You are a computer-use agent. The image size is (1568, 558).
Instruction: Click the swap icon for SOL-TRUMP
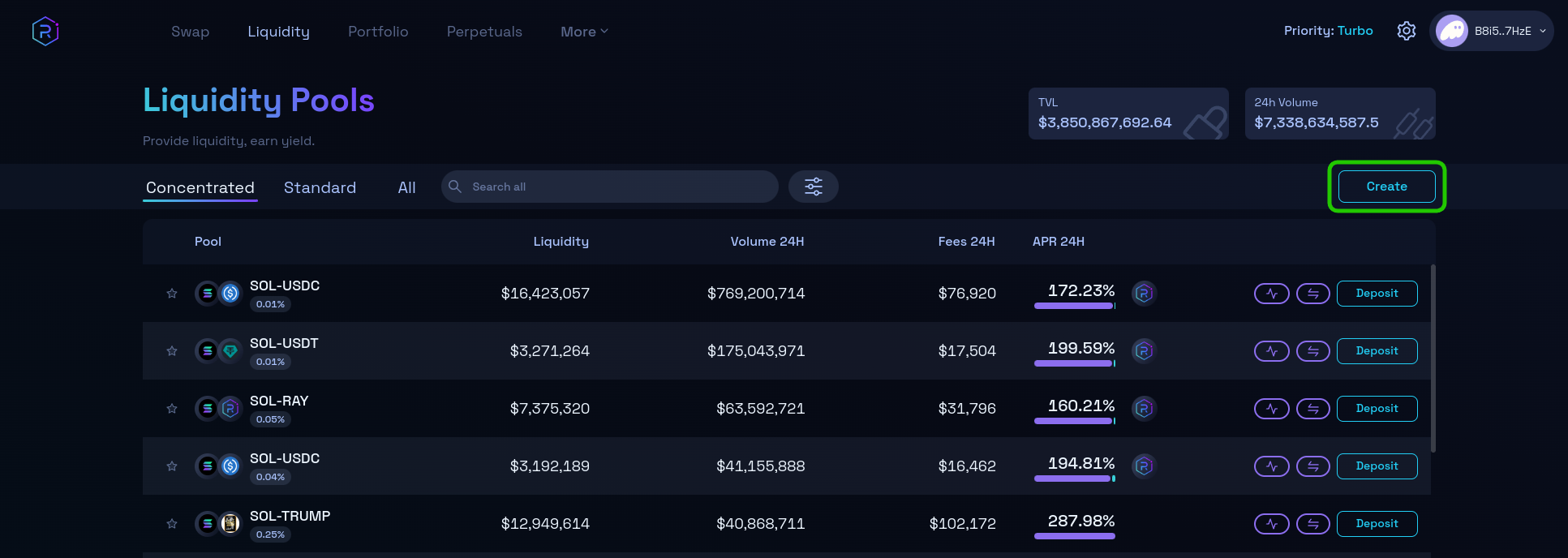(x=1313, y=524)
